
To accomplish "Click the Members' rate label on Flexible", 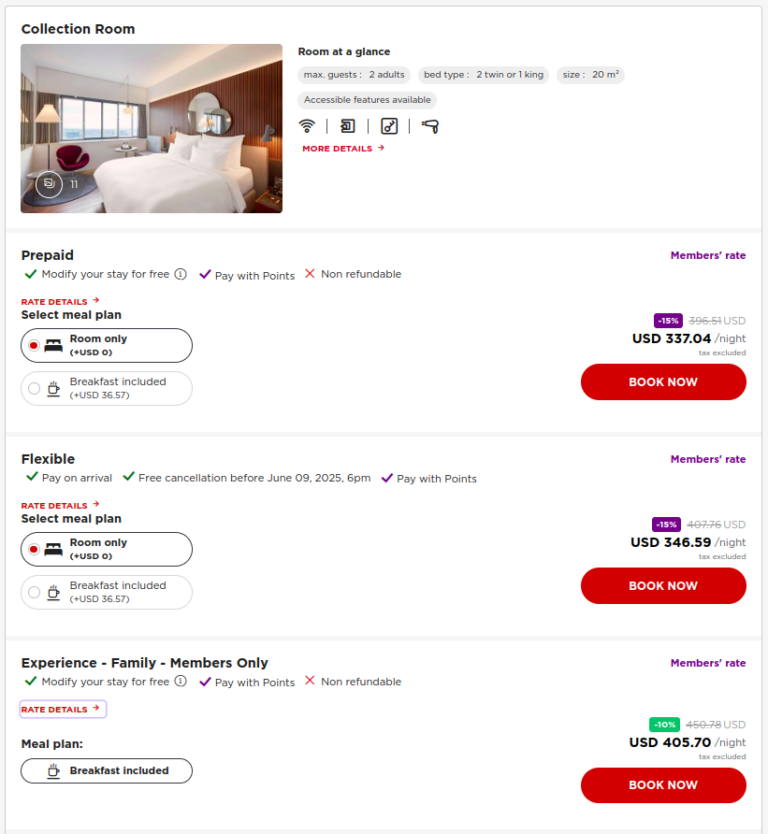I will [x=708, y=458].
